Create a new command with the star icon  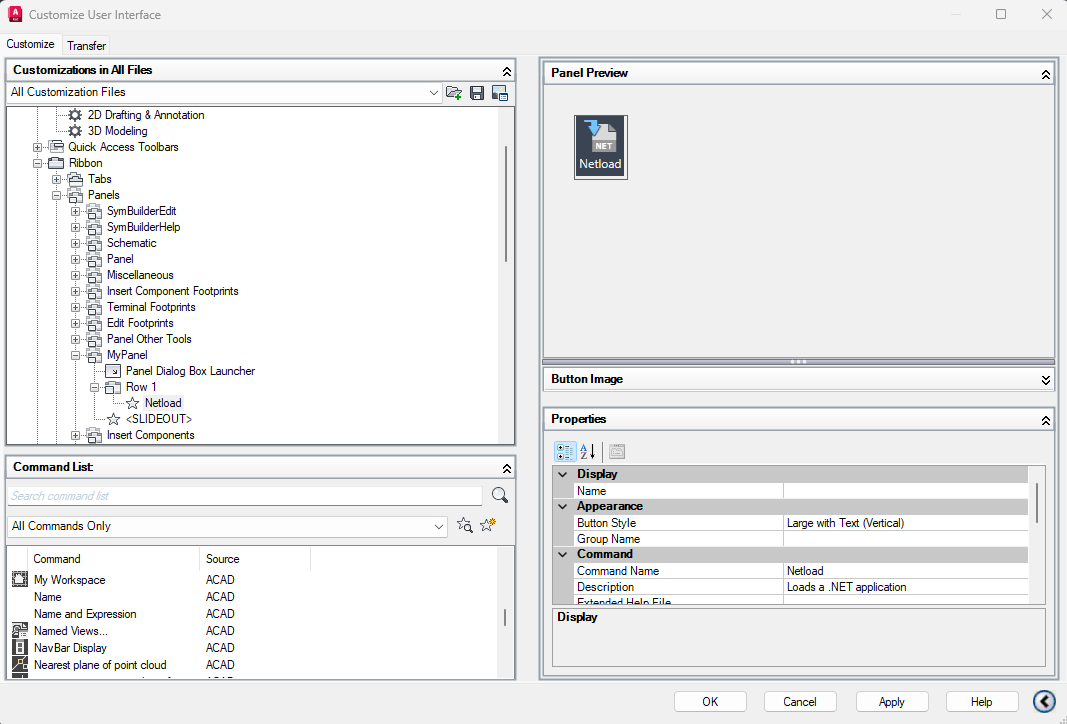coord(487,524)
